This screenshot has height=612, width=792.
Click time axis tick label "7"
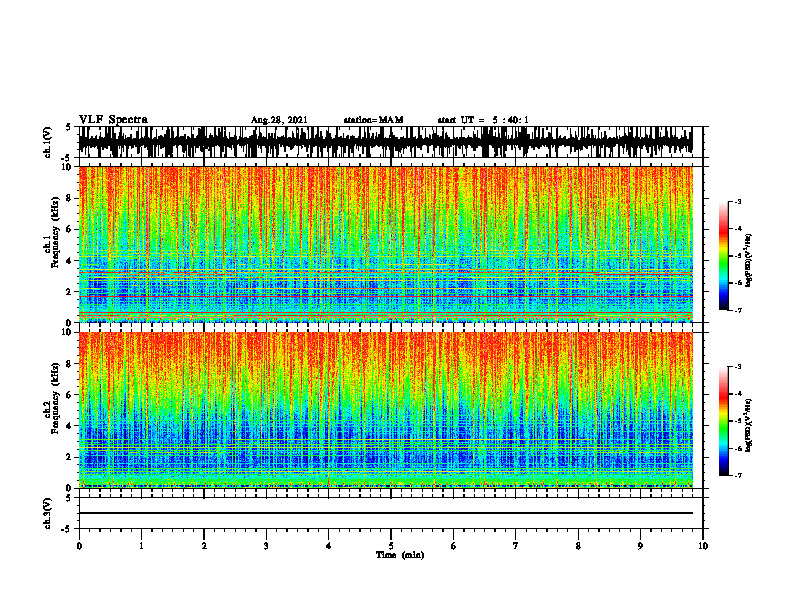click(x=516, y=546)
